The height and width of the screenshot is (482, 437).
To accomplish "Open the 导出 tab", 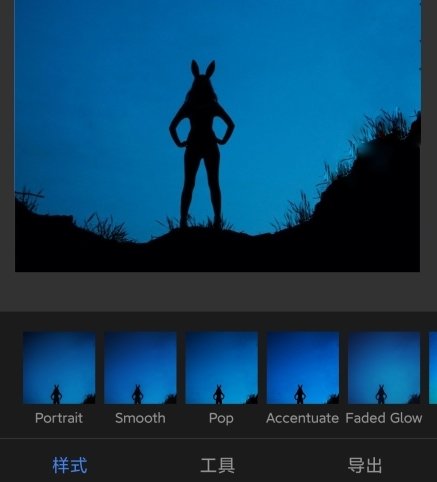I will click(x=365, y=465).
